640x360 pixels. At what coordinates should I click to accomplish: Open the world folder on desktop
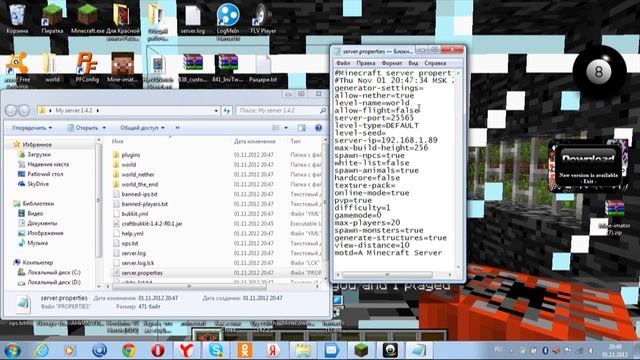52,67
